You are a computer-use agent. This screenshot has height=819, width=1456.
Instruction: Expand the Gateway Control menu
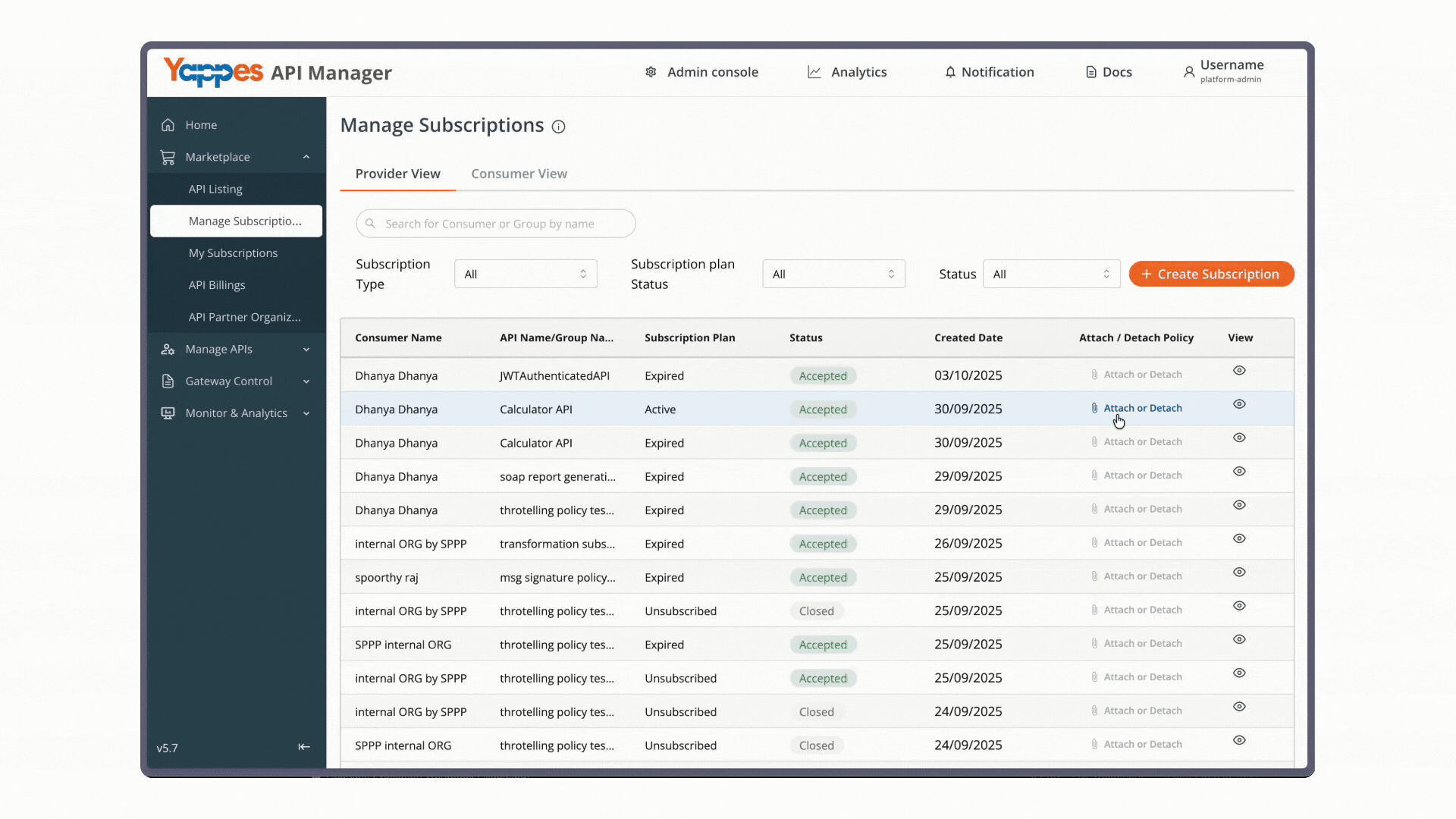tap(237, 381)
